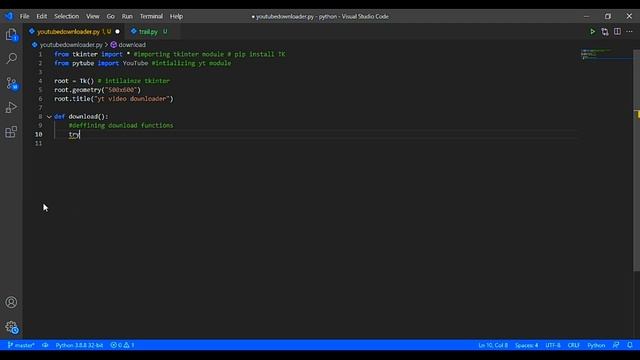Open the Search view icon
The image size is (640, 360).
11,58
